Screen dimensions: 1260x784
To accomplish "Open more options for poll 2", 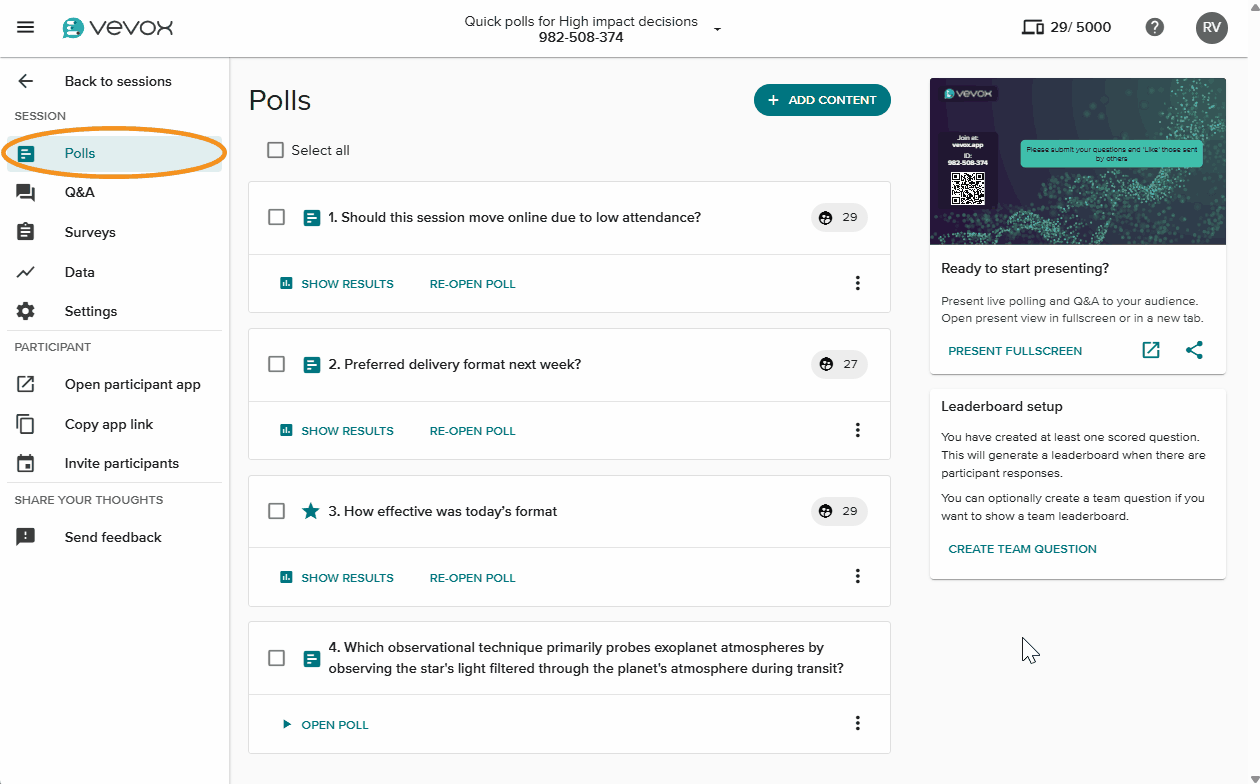I will point(857,430).
